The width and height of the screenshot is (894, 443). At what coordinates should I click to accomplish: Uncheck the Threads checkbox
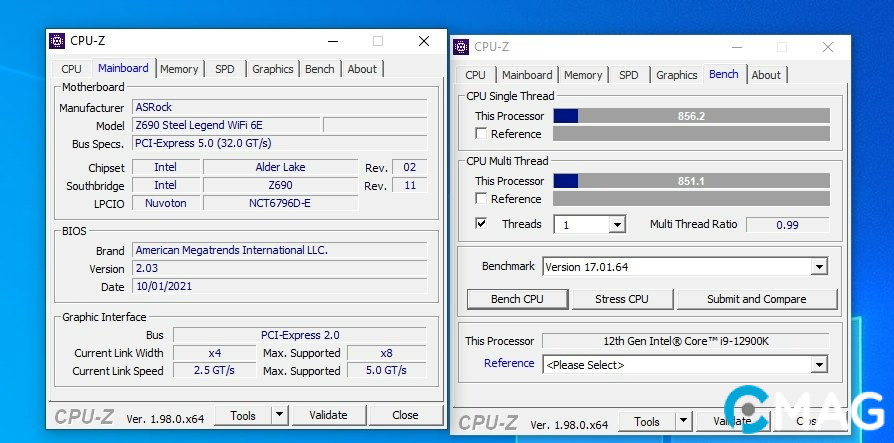point(482,224)
